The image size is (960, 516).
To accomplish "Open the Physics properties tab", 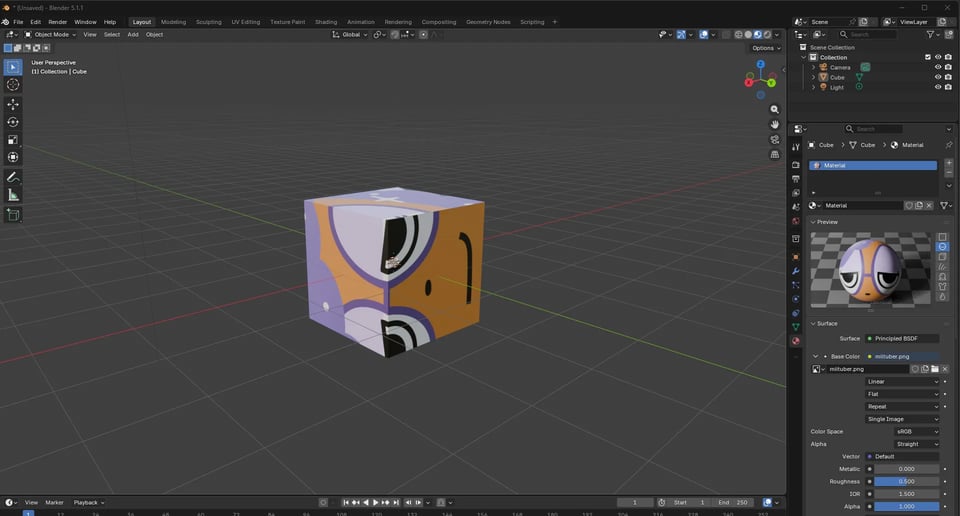I will [x=796, y=299].
